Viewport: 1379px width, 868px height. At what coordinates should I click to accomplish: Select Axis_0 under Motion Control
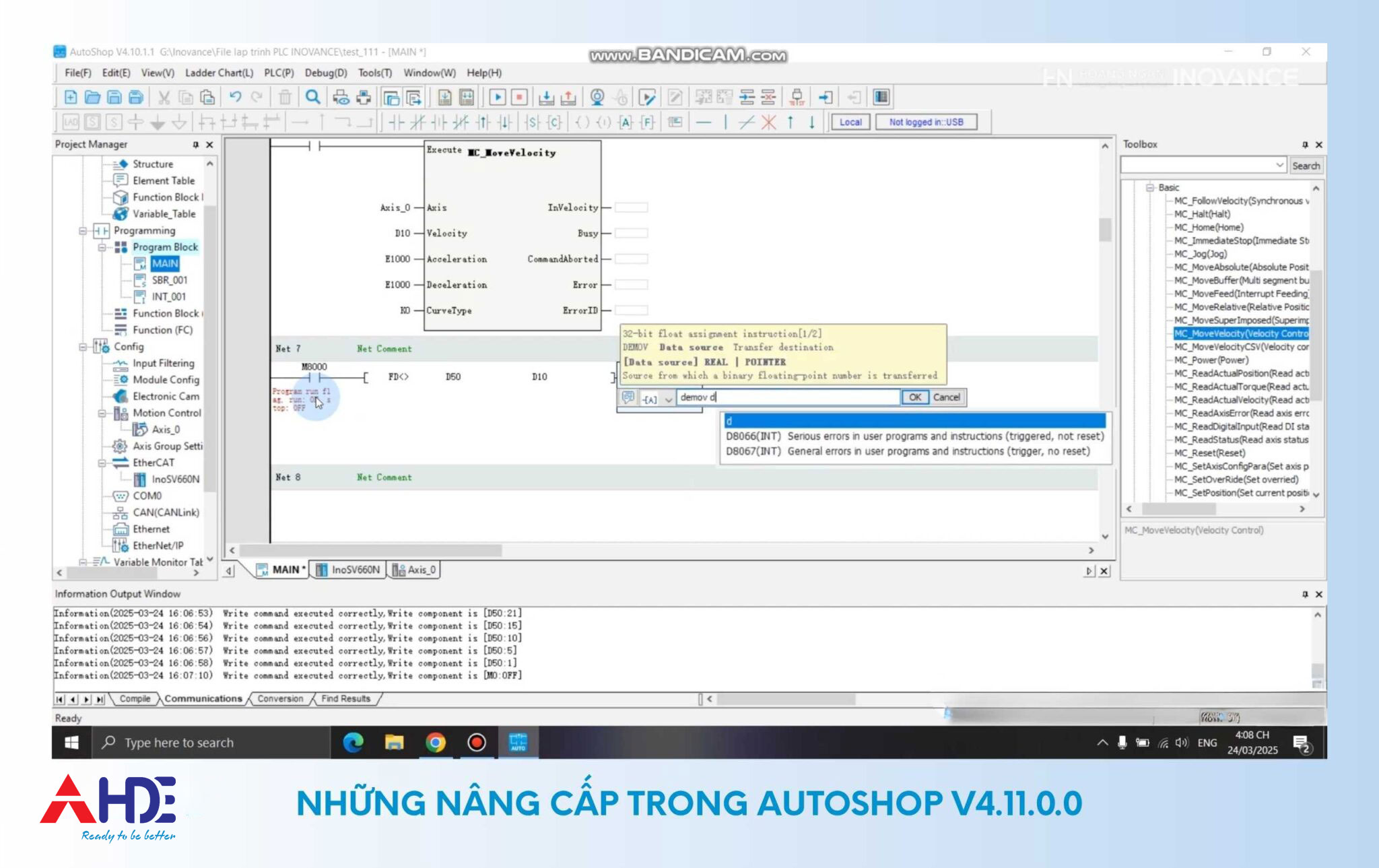pos(165,430)
